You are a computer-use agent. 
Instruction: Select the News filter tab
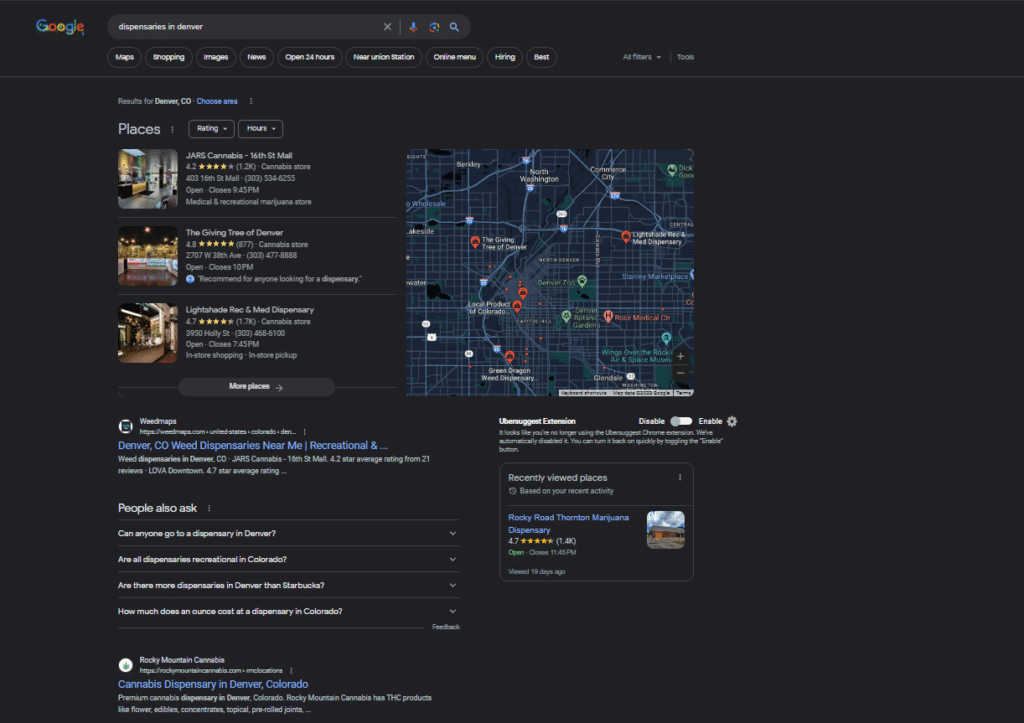coord(257,57)
